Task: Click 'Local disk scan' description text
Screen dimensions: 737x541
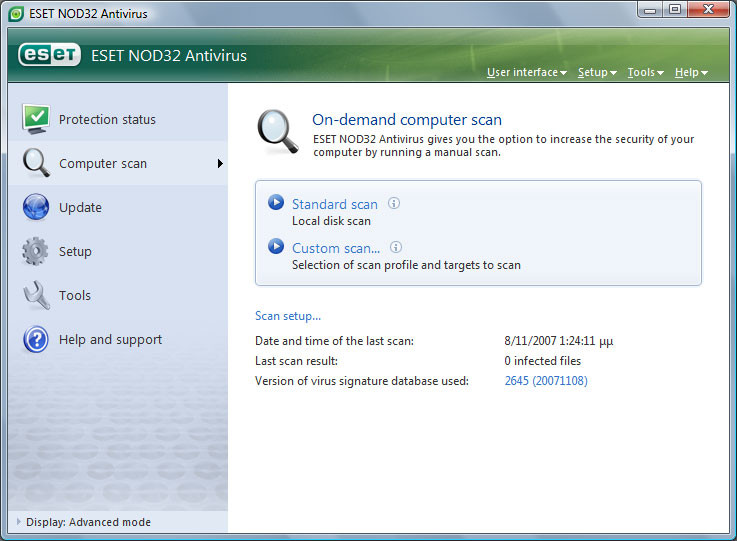Action: tap(331, 221)
